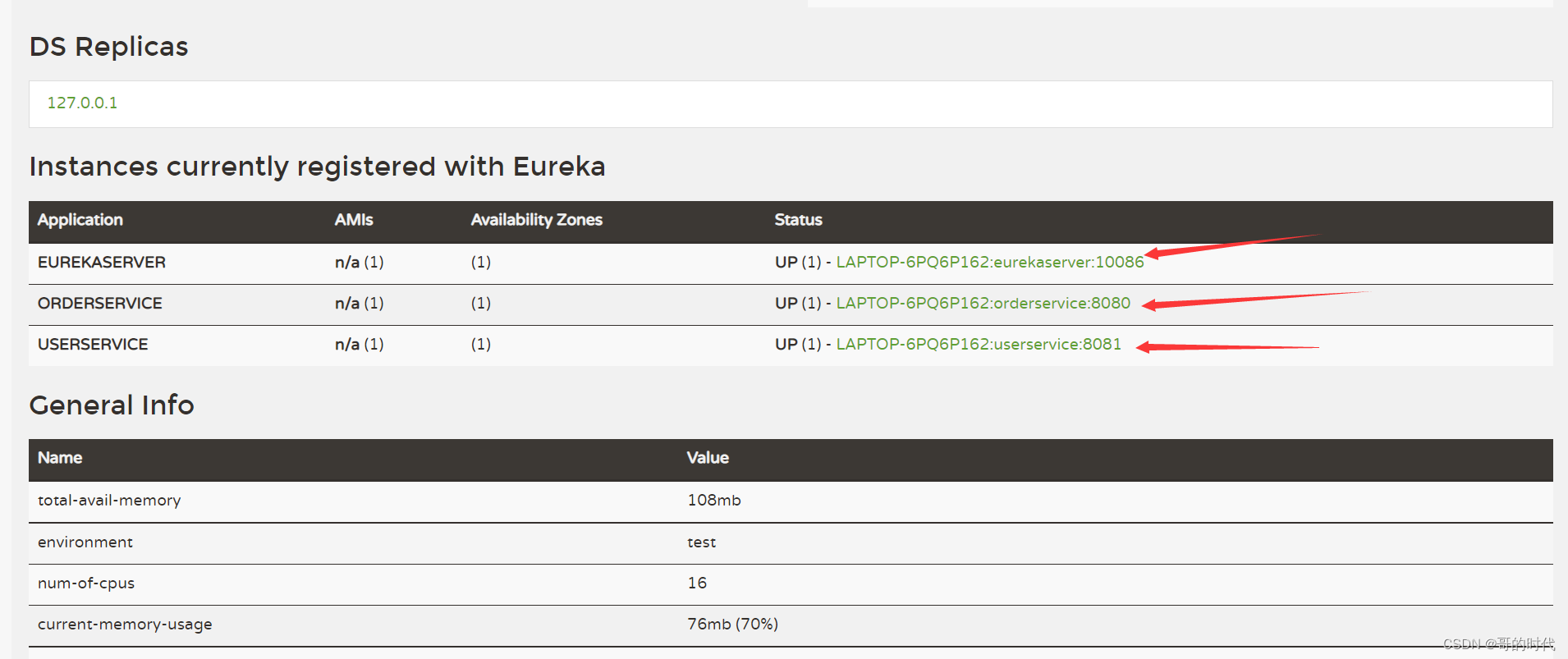Click the Name header in General Info
Image resolution: width=1568 pixels, height=659 pixels.
[60, 458]
